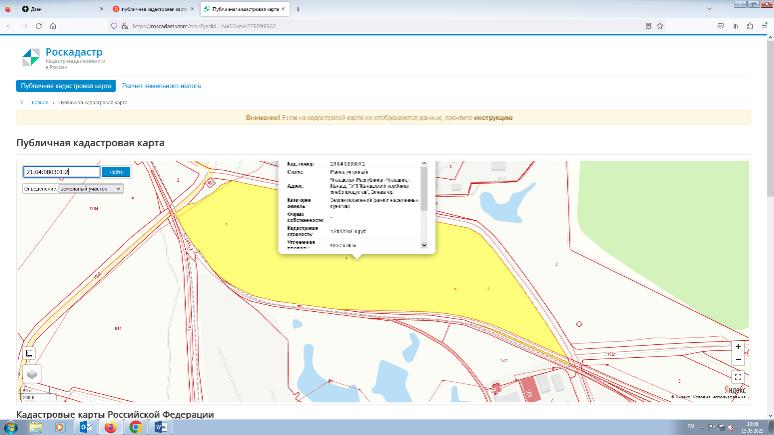Toggle fullscreen mode for the map
This screenshot has width=774, height=435.
[x=737, y=377]
